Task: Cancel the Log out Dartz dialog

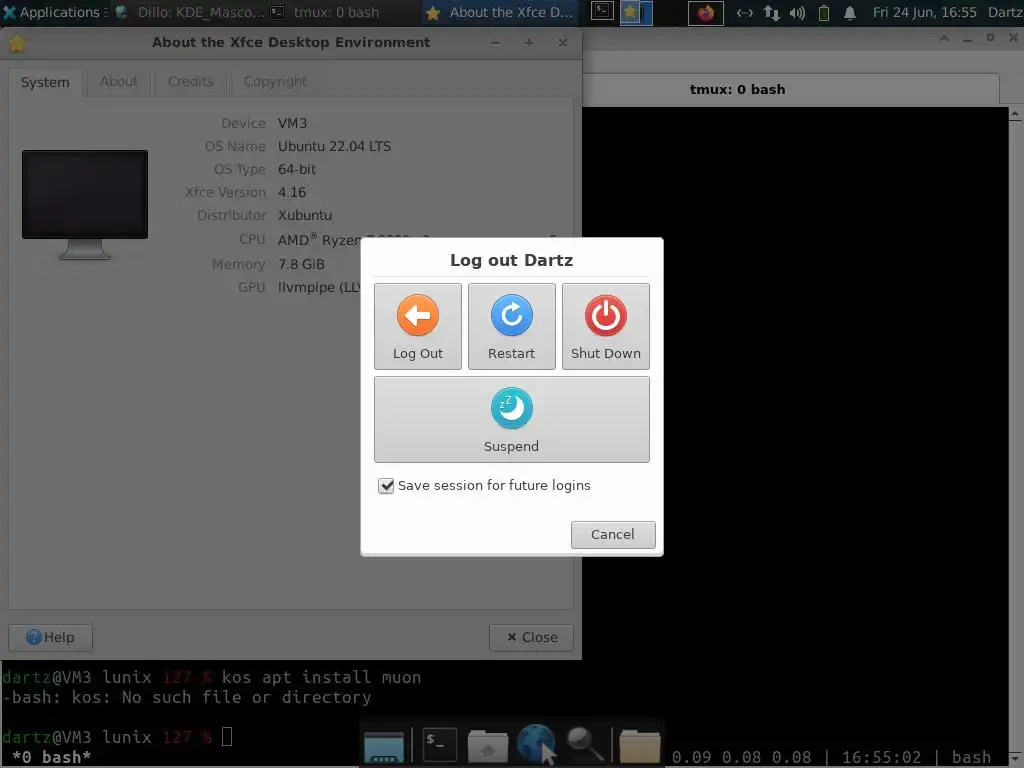Action: point(613,534)
